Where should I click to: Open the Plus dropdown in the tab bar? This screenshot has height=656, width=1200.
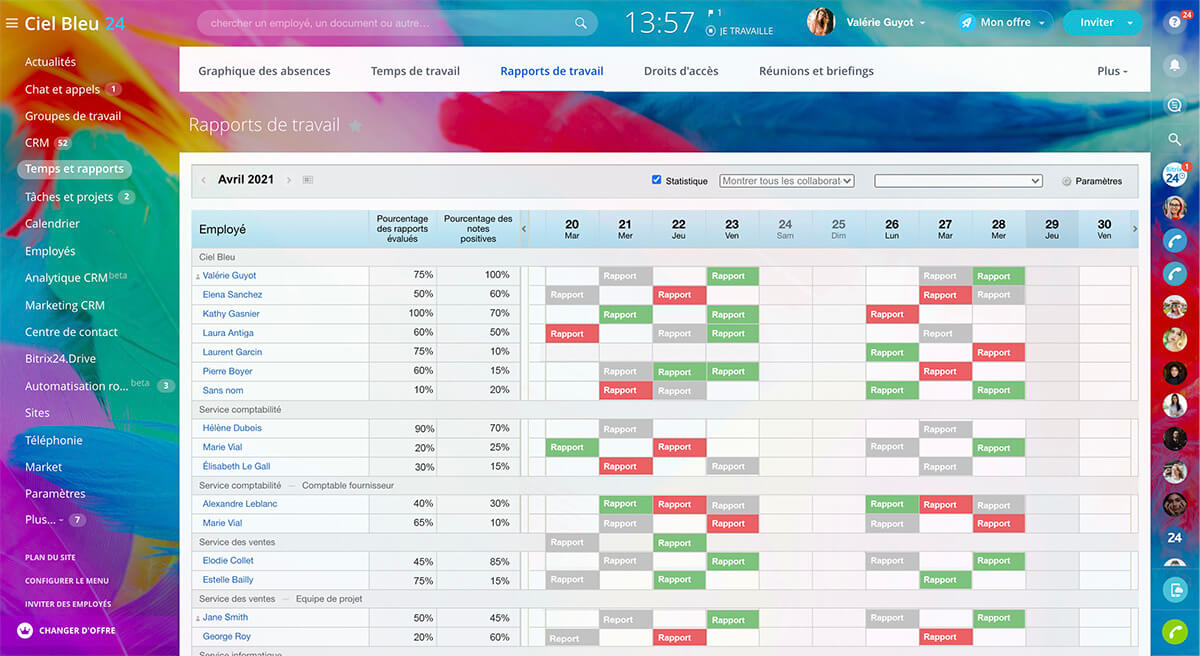[x=1112, y=71]
